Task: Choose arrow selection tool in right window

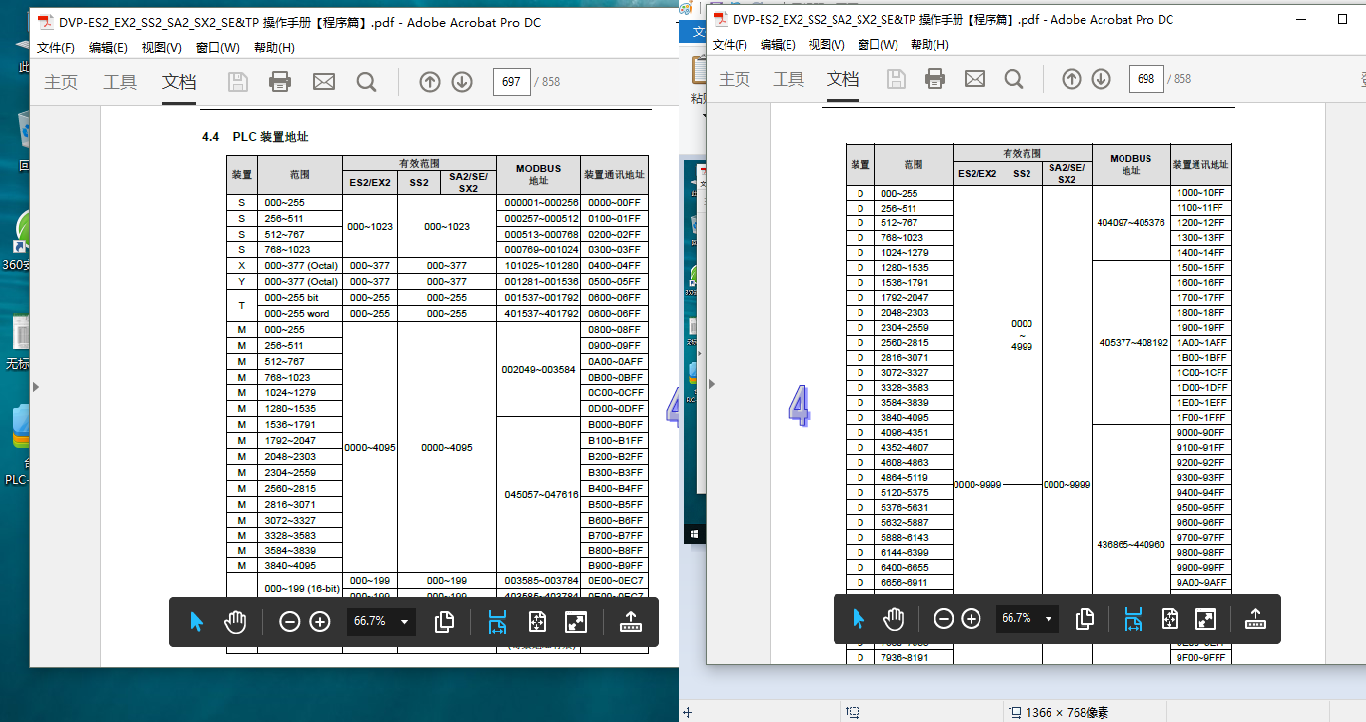Action: point(858,619)
